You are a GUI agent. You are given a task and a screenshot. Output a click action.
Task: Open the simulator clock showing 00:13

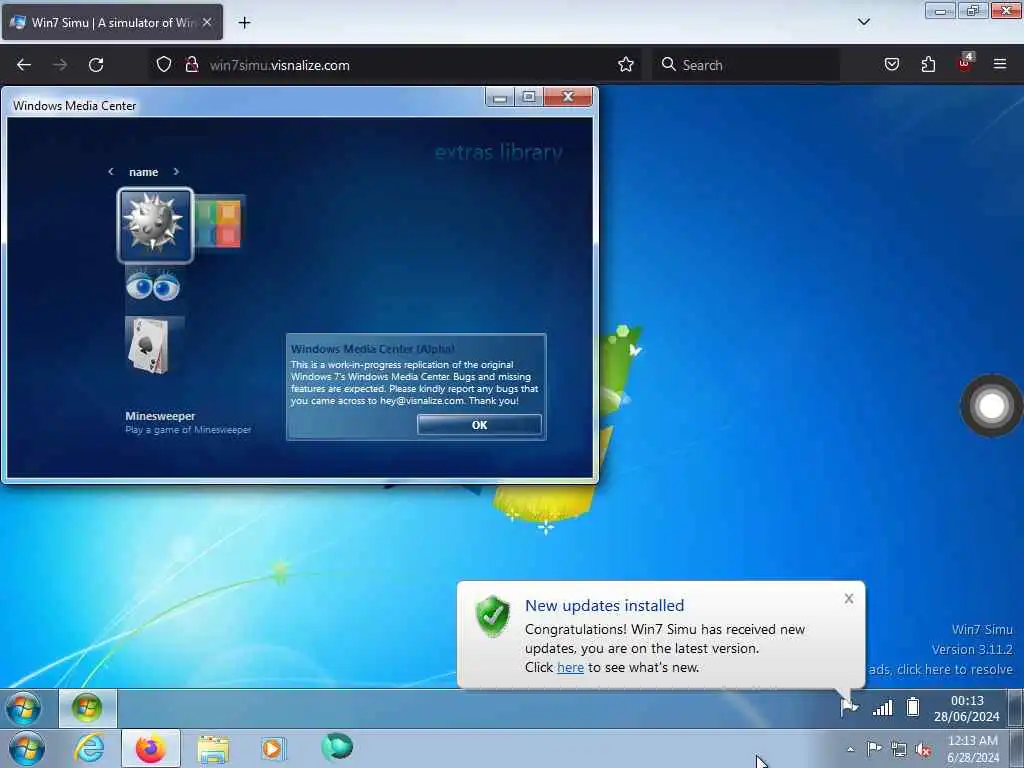pos(967,709)
